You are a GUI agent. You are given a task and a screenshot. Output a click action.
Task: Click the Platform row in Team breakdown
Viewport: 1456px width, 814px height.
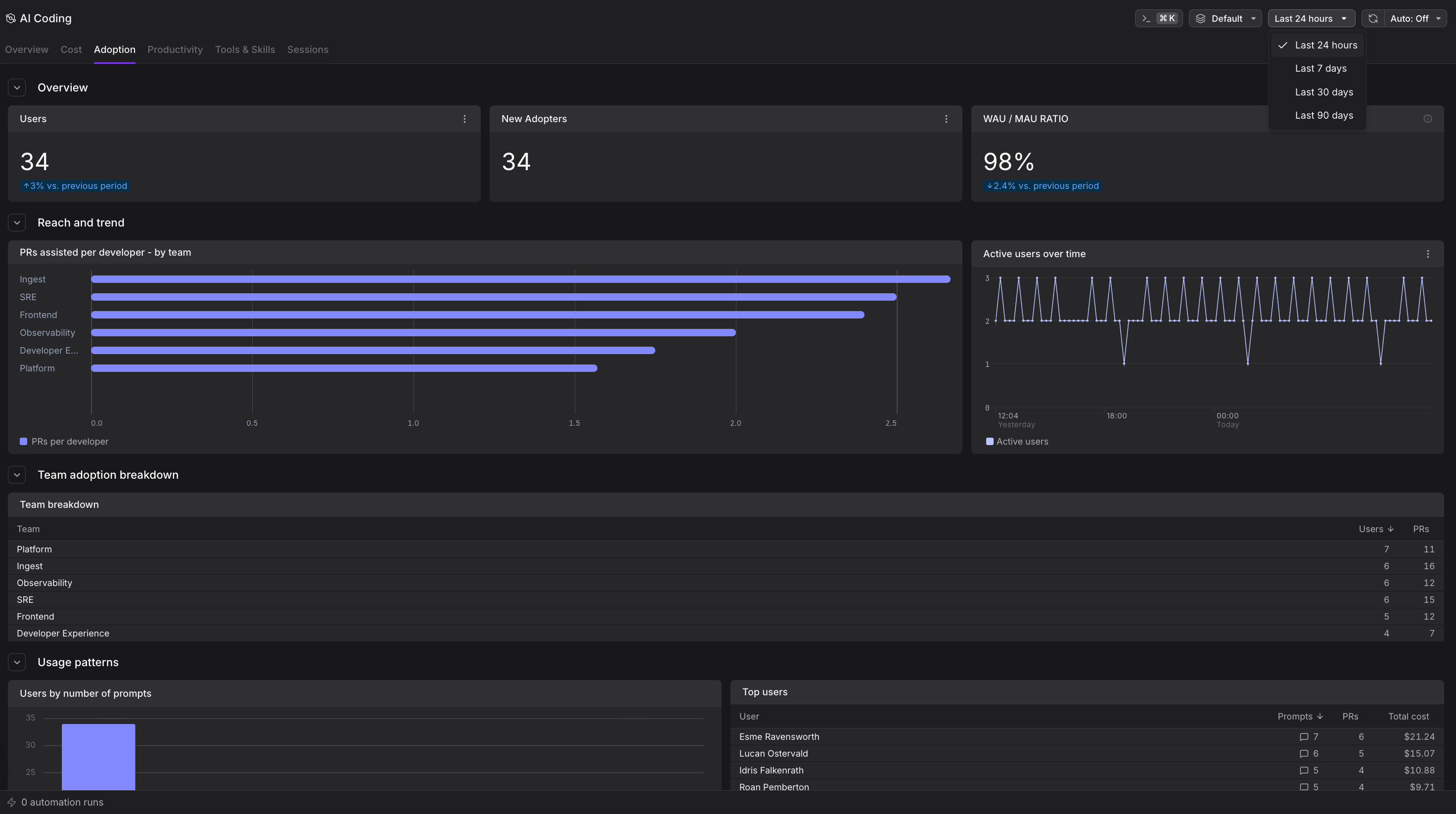tap(726, 549)
